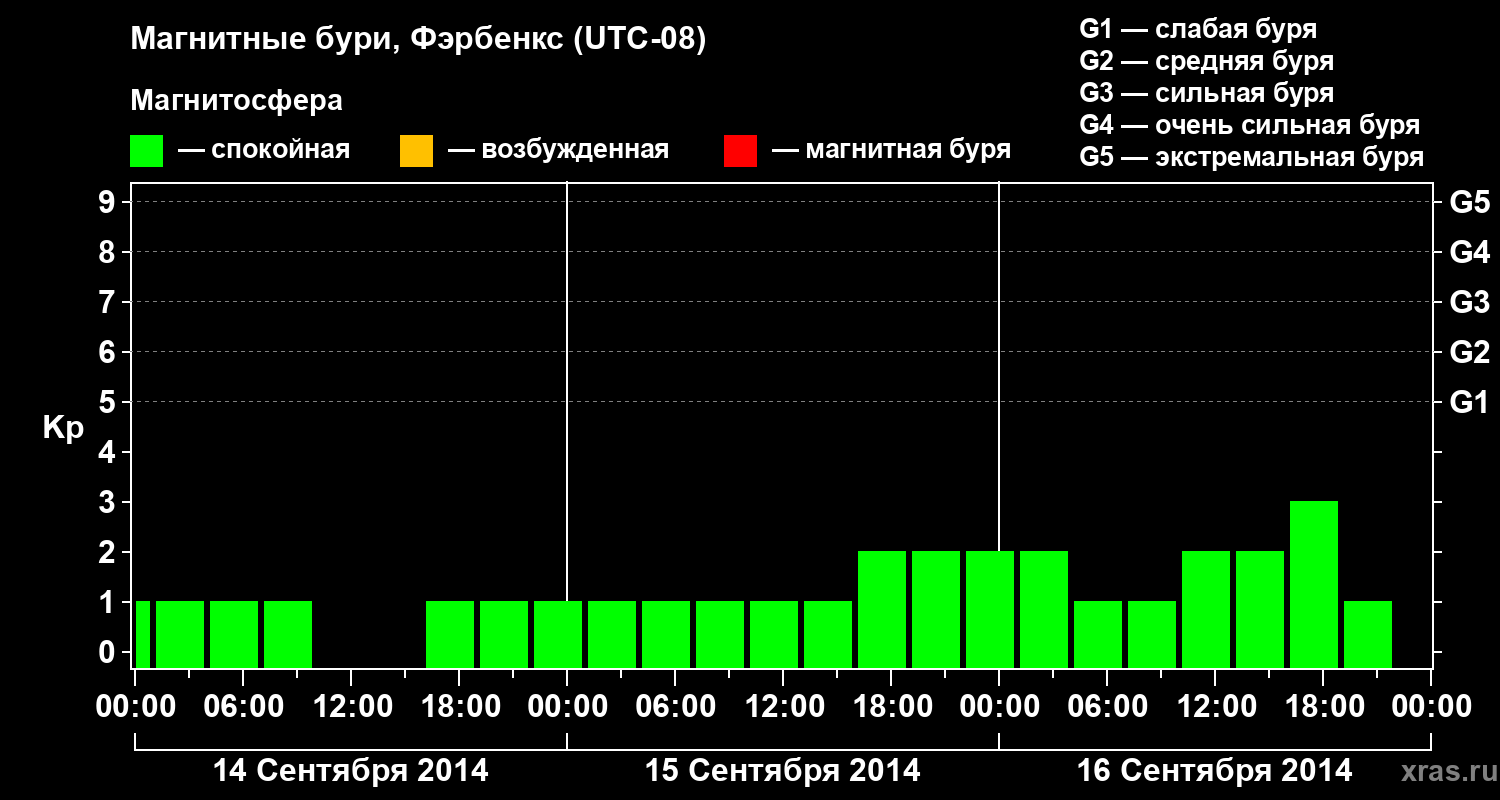Click the green 'спокойная' legend swatch

pyautogui.click(x=147, y=151)
